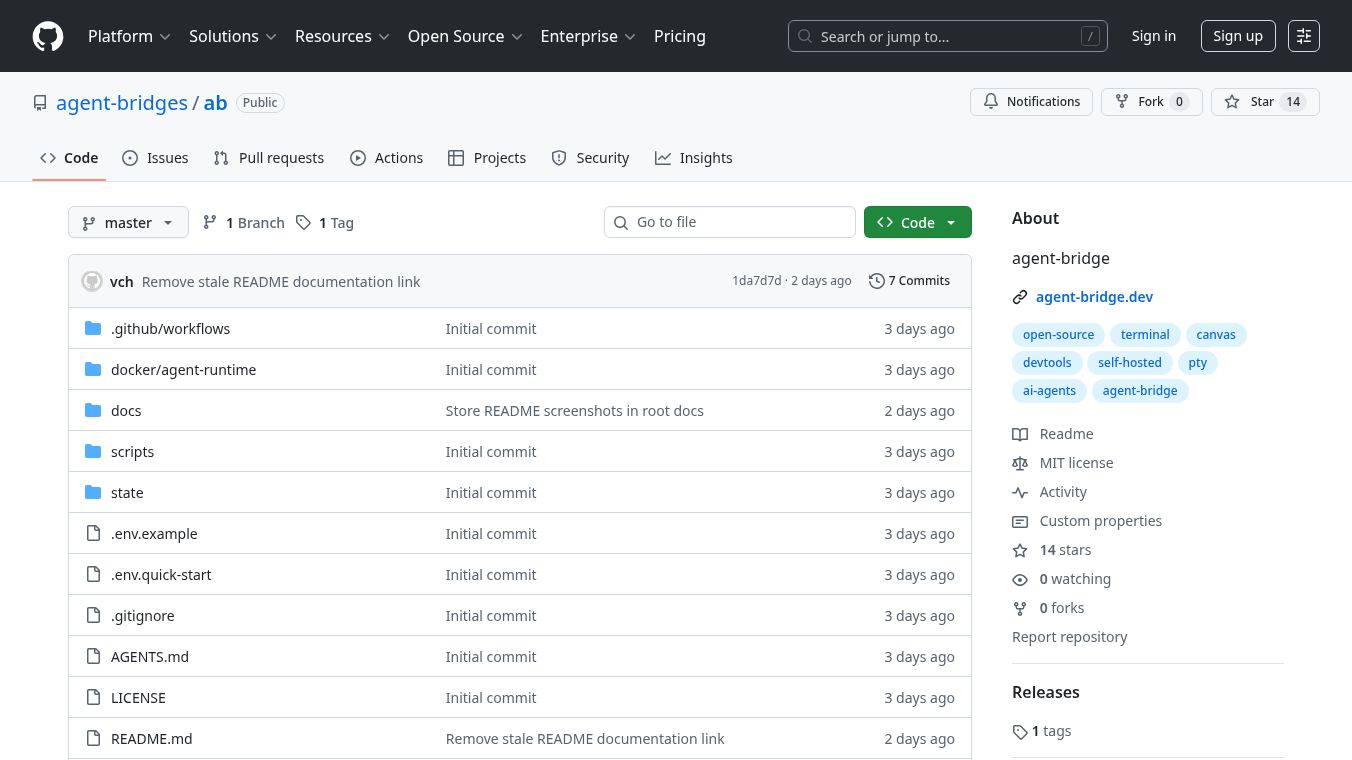Open the 7 Commits history
This screenshot has width=1352, height=760.
909,281
